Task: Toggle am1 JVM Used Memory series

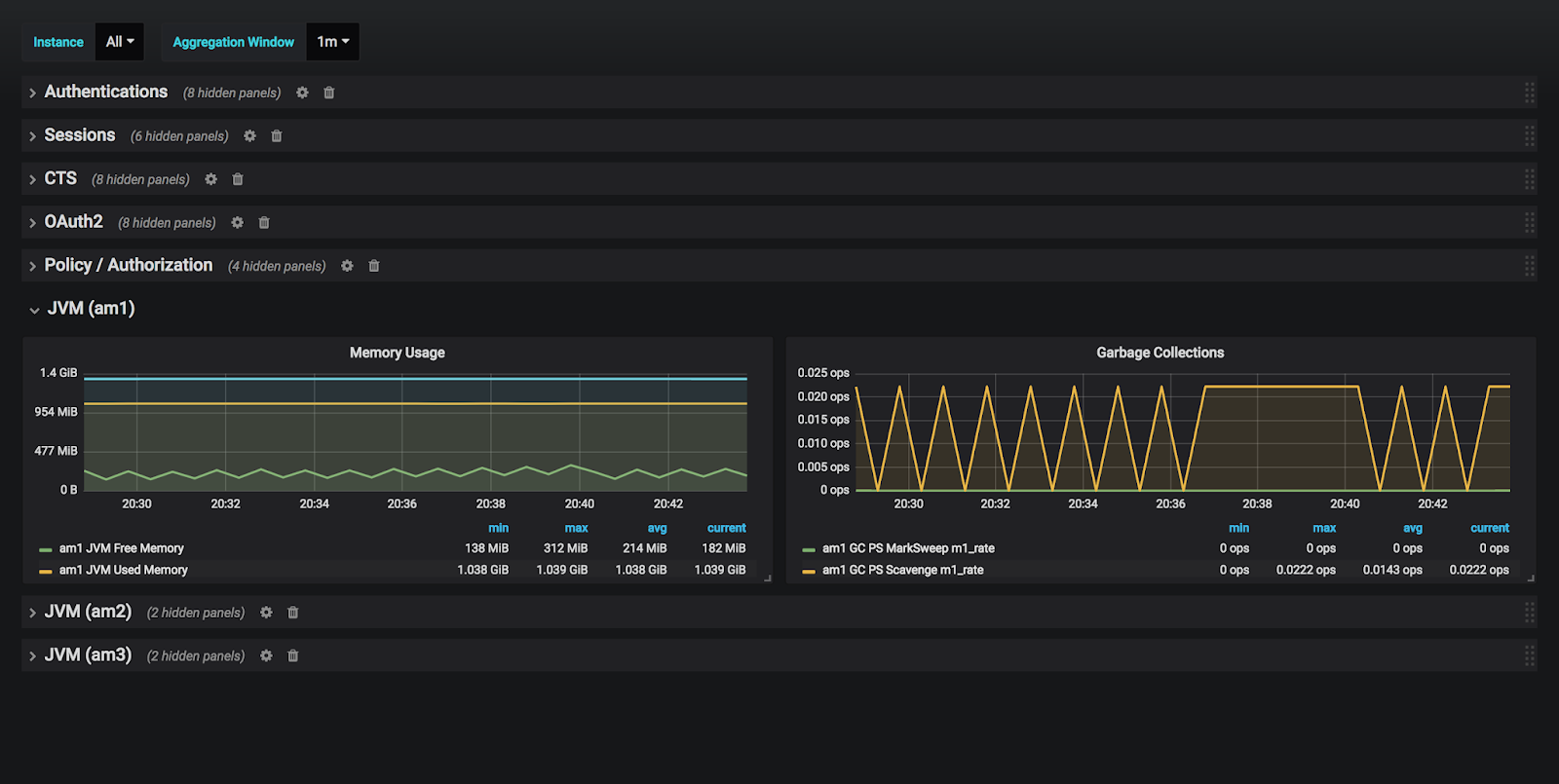Action: (x=123, y=570)
